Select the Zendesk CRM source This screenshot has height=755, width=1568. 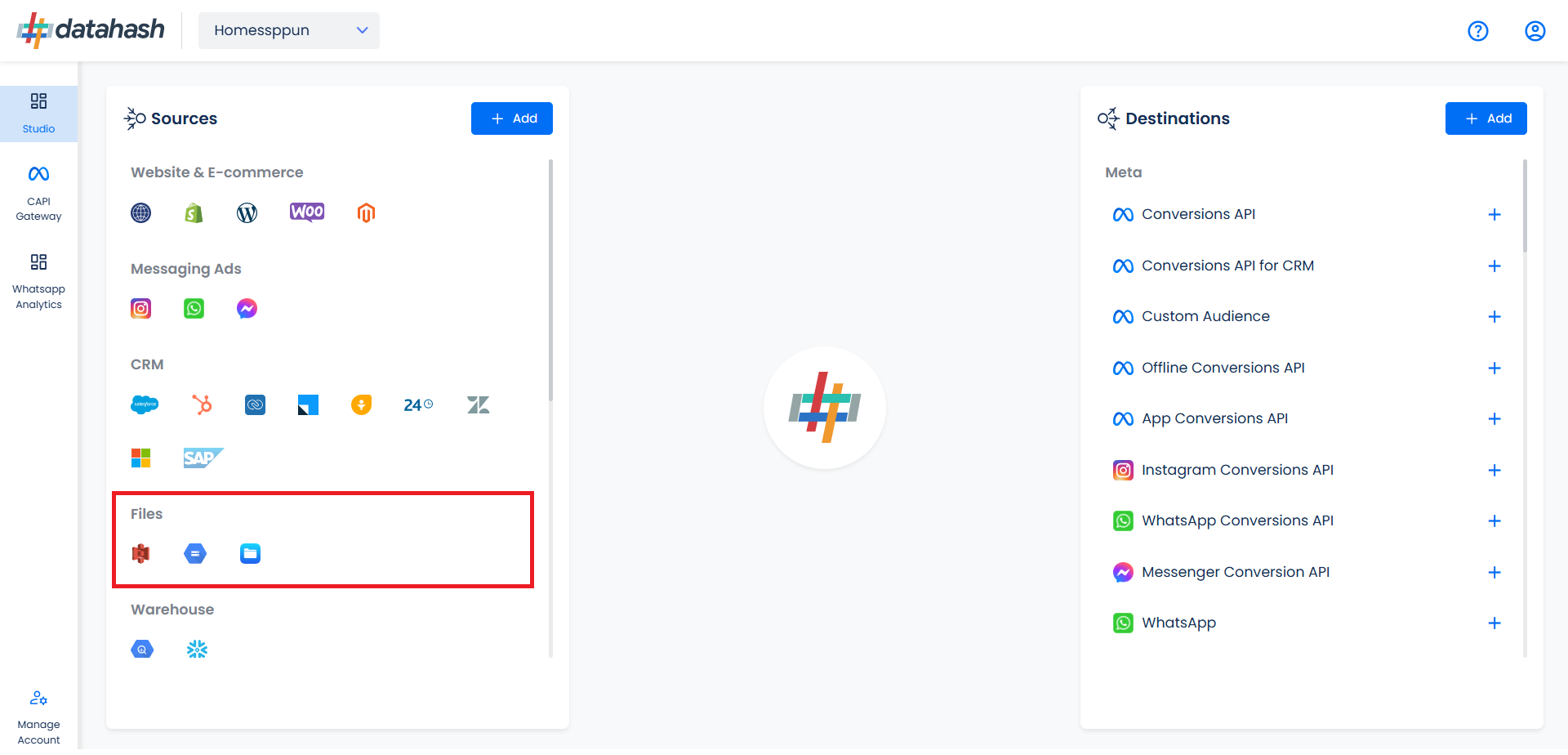coord(479,404)
